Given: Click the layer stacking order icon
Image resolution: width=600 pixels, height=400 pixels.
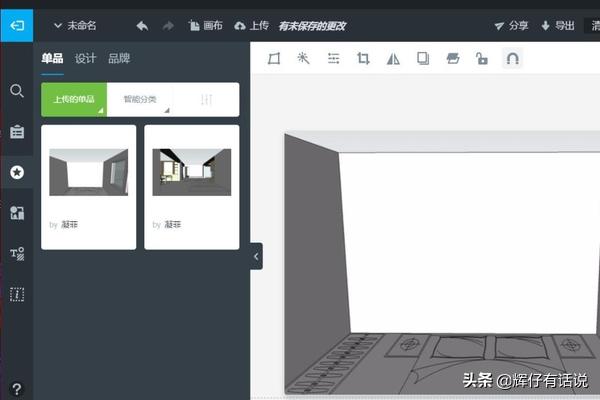Looking at the screenshot, I should tap(452, 59).
